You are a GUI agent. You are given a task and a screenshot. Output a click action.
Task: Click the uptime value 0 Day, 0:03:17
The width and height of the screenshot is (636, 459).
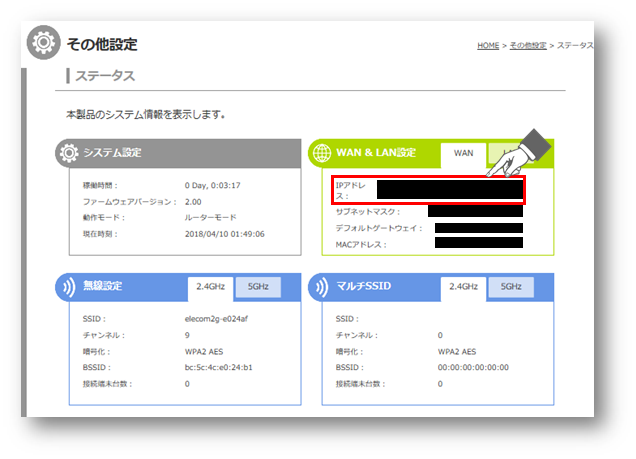[213, 185]
